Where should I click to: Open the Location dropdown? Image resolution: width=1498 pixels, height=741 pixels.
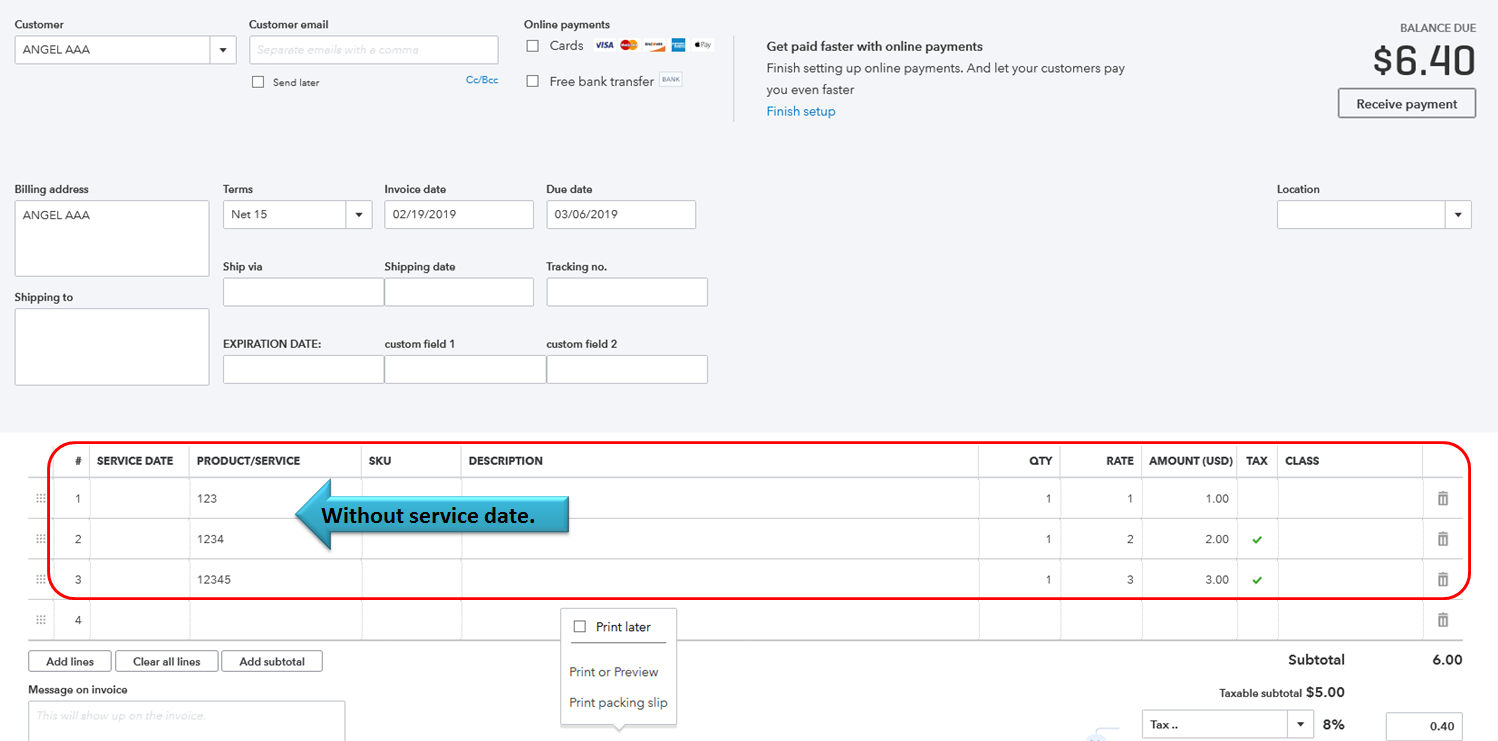point(1458,215)
